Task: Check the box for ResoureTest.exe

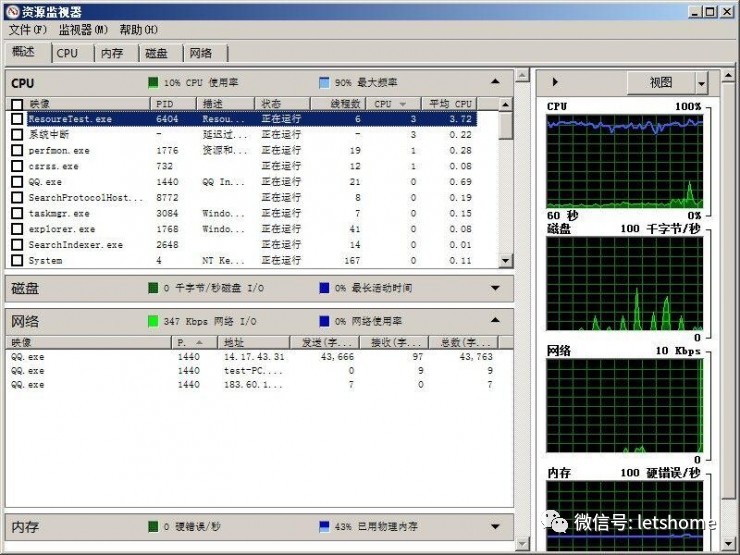Action: (x=16, y=119)
